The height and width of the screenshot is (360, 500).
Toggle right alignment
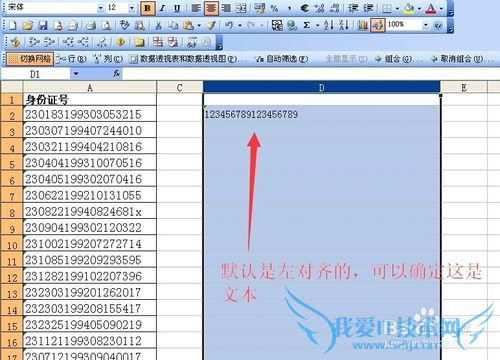point(226,8)
